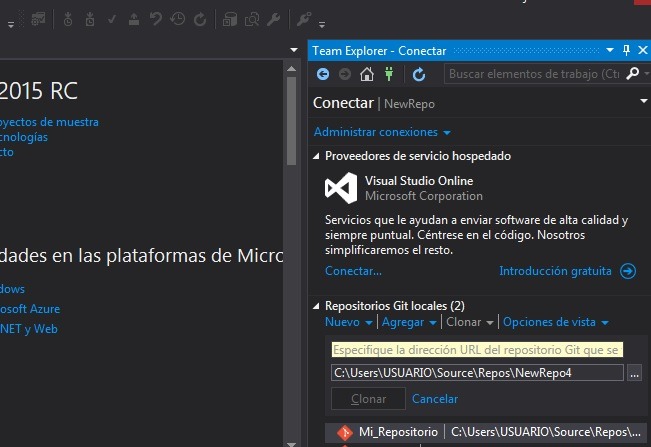The height and width of the screenshot is (447, 651).
Task: Click the Buscar elementos de trabajo box
Action: tap(534, 74)
